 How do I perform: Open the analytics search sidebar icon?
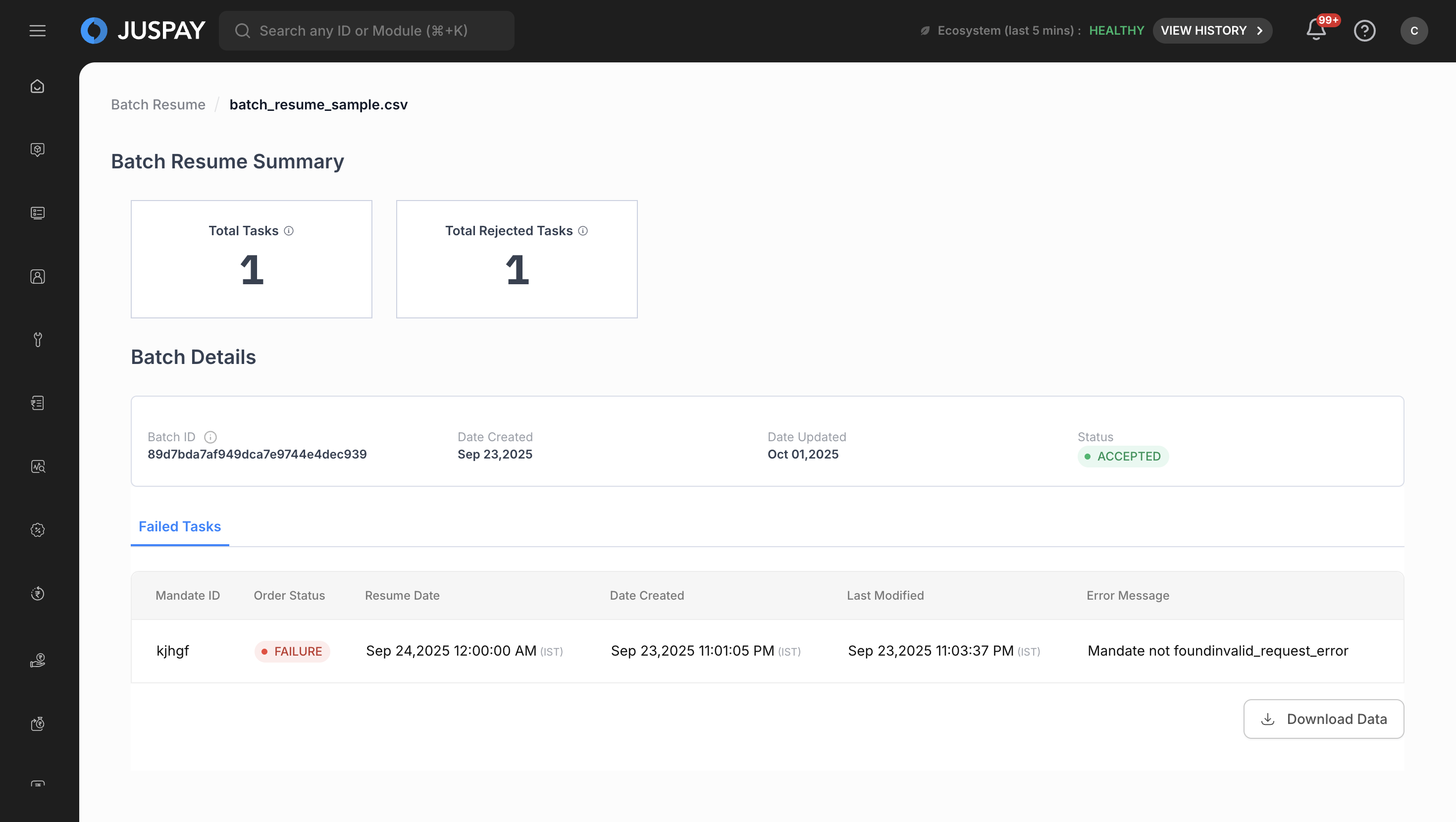(37, 466)
